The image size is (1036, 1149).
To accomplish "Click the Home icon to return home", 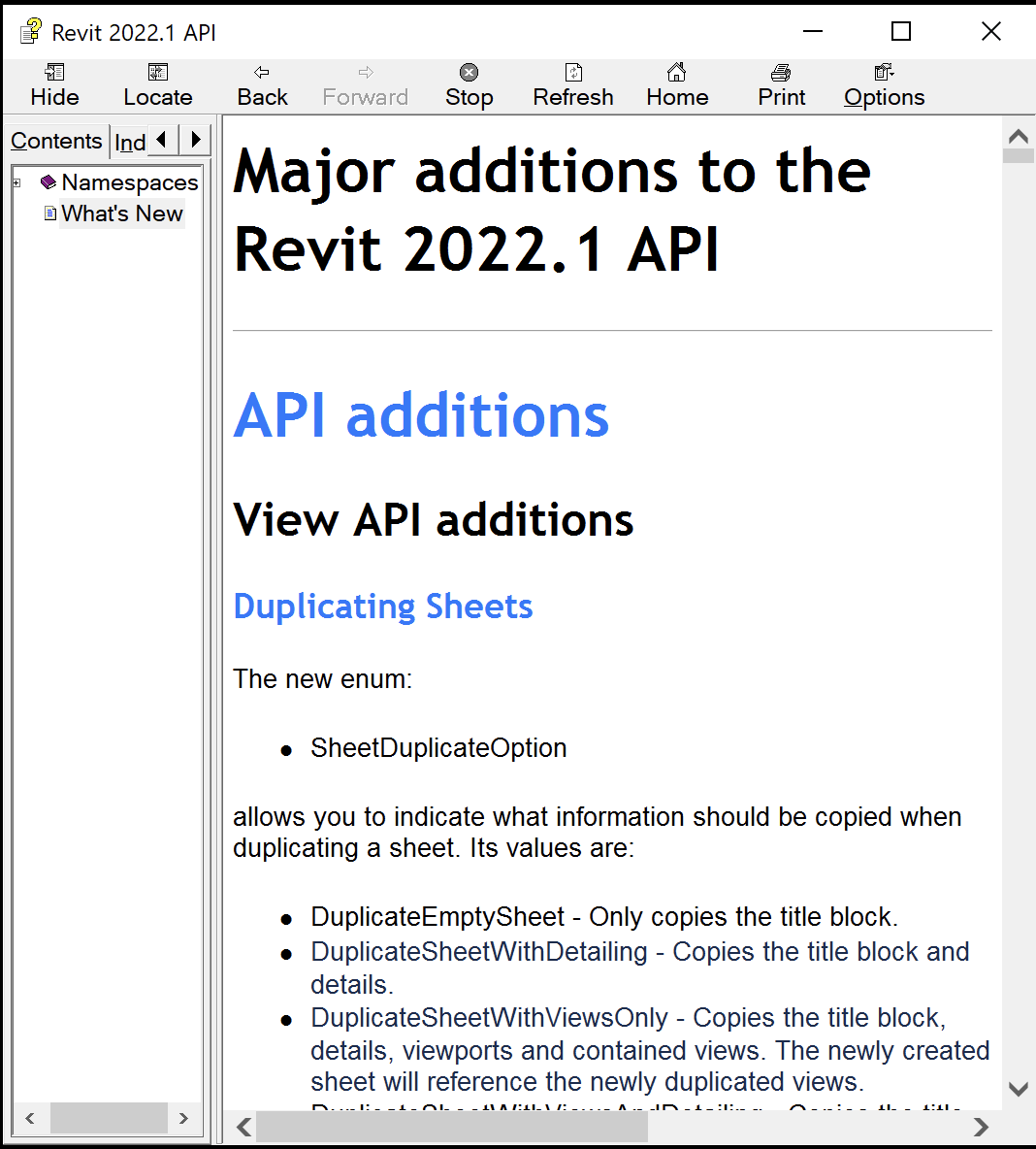I will tap(677, 72).
